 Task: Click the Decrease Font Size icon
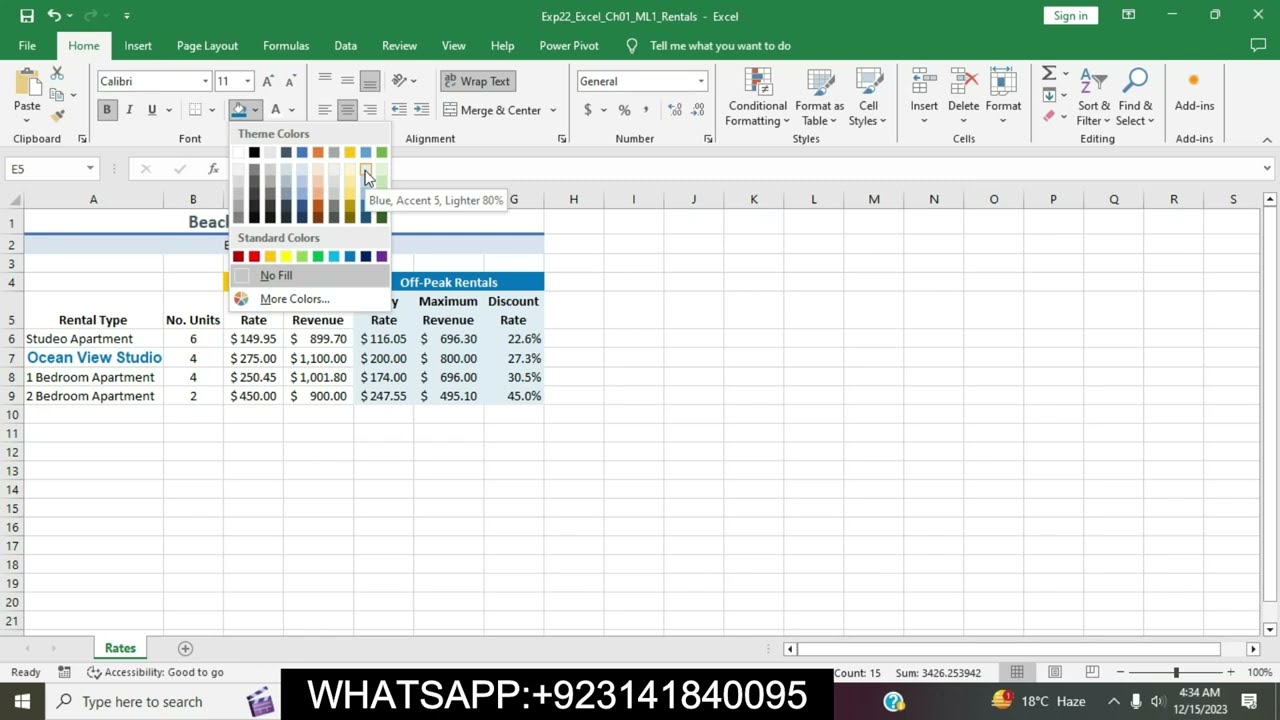click(x=290, y=81)
